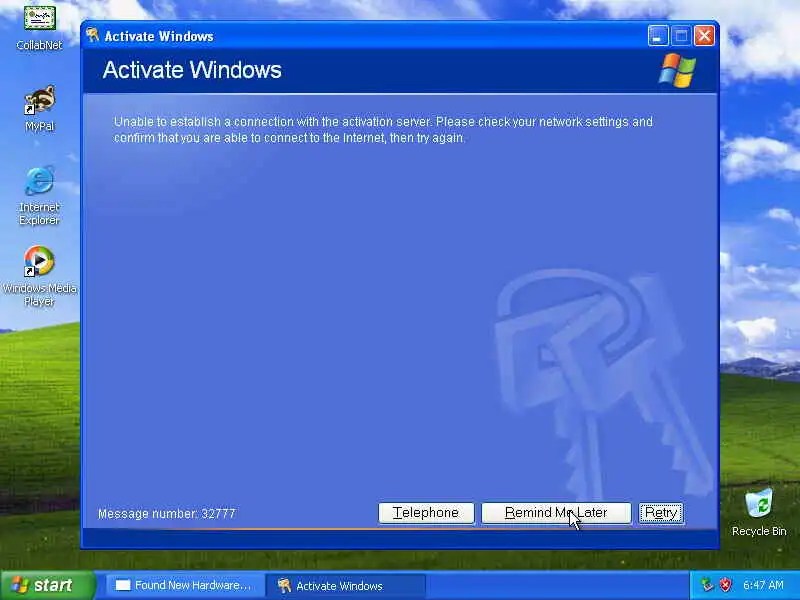
Task: Click the disabled maximize button
Action: (681, 36)
